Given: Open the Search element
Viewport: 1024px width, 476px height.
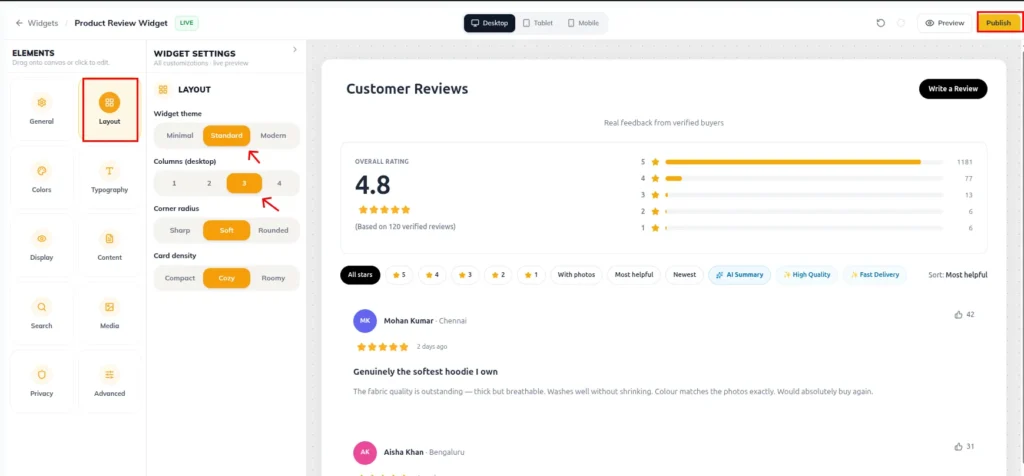Looking at the screenshot, I should point(42,314).
